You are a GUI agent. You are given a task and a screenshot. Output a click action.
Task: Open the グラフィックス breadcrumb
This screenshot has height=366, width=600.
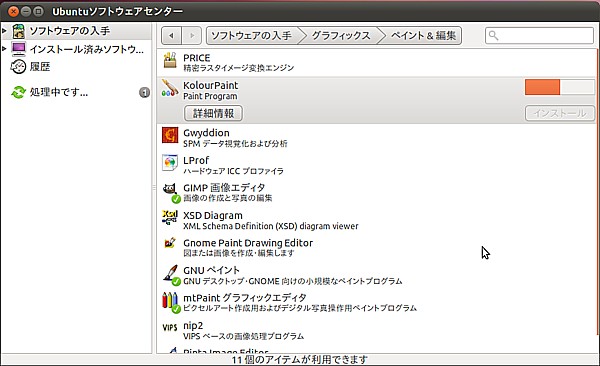point(341,36)
